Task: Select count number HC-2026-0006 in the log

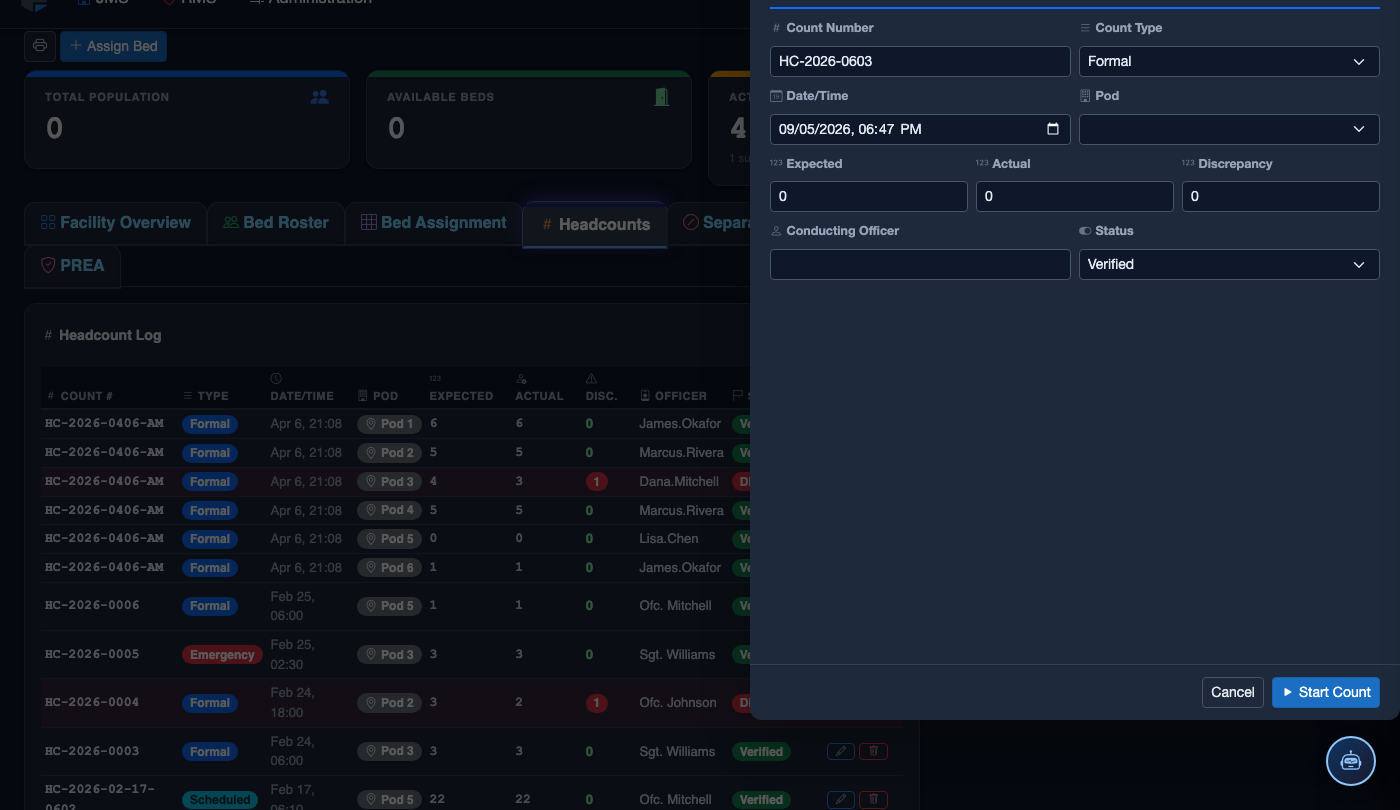Action: [93, 606]
